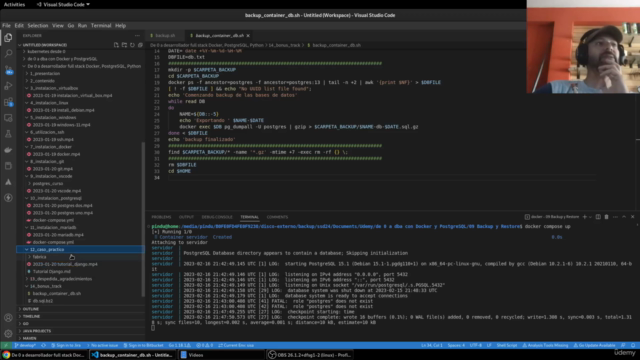Open Source Control view in activity bar
This screenshot has width=640, height=360.
click(x=8, y=70)
